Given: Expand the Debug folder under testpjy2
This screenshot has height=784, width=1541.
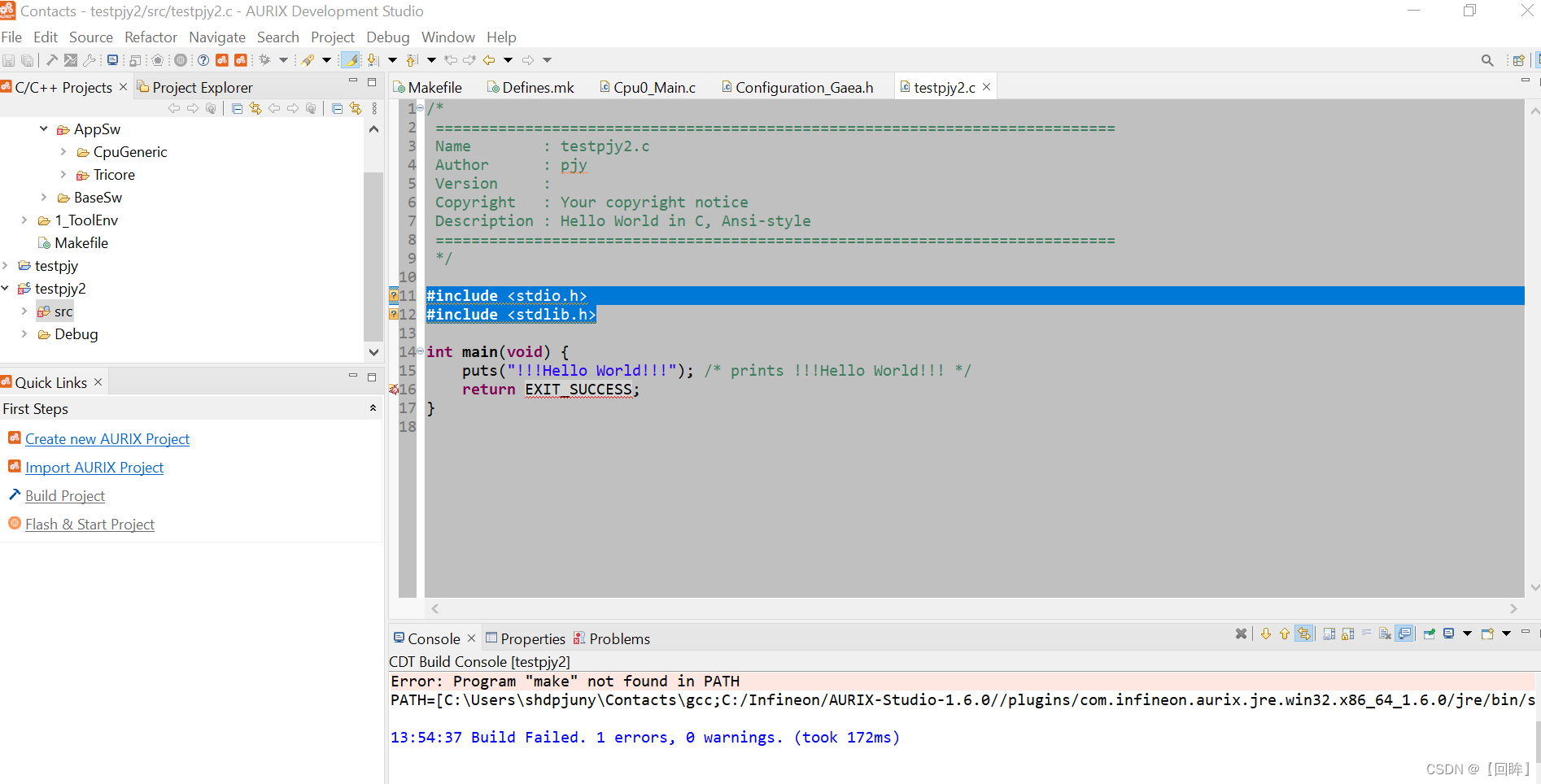Looking at the screenshot, I should (x=24, y=333).
